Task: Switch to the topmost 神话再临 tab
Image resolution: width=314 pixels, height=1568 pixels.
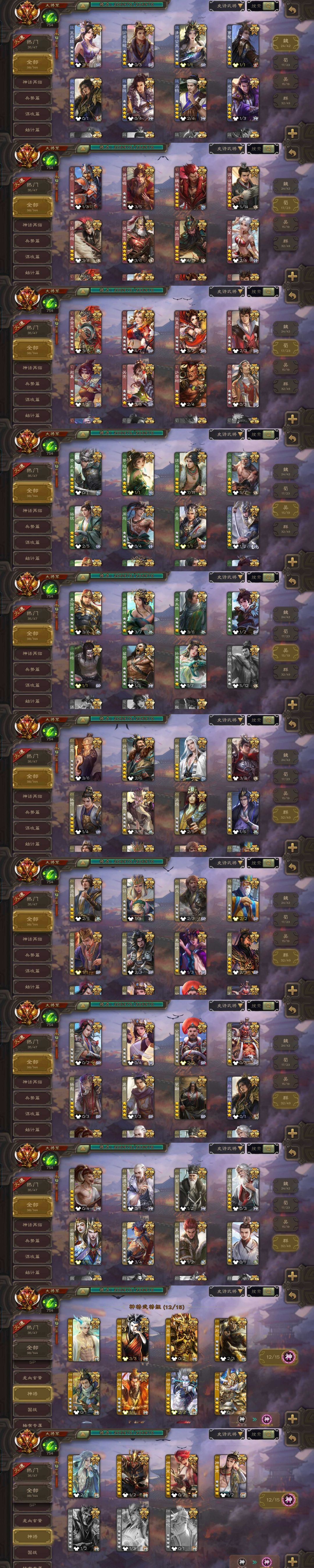Action: 32,82
